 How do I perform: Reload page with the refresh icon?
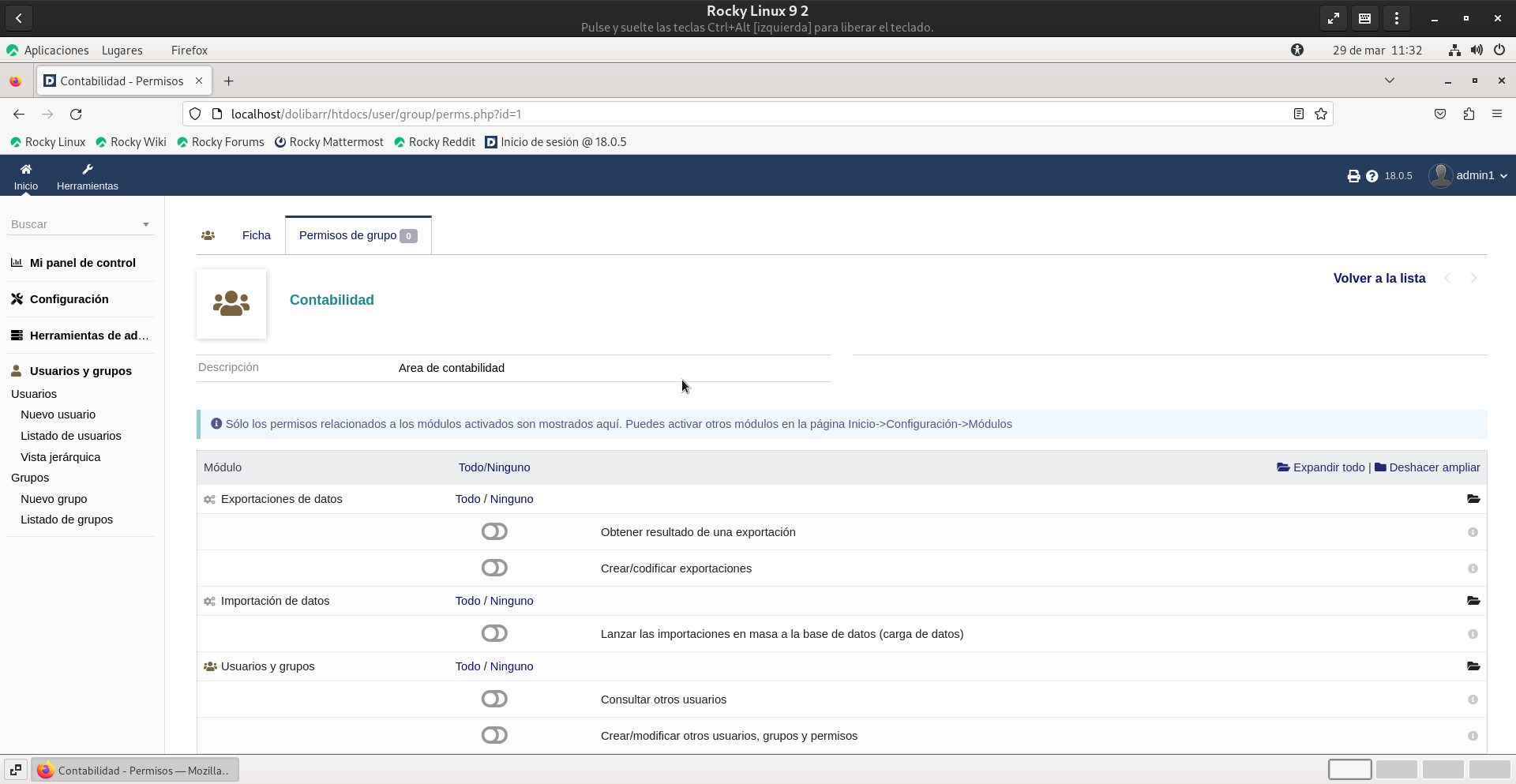coord(76,114)
